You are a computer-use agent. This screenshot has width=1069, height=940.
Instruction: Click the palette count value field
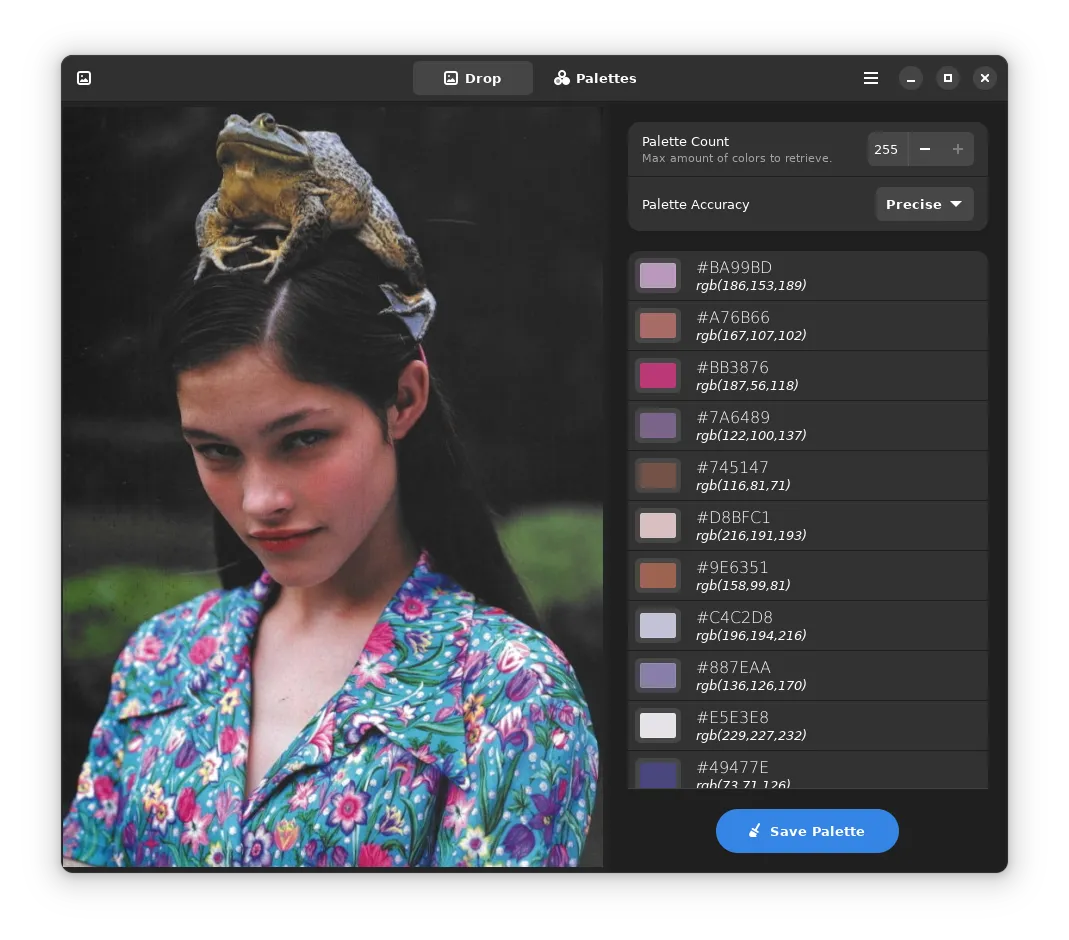click(886, 149)
